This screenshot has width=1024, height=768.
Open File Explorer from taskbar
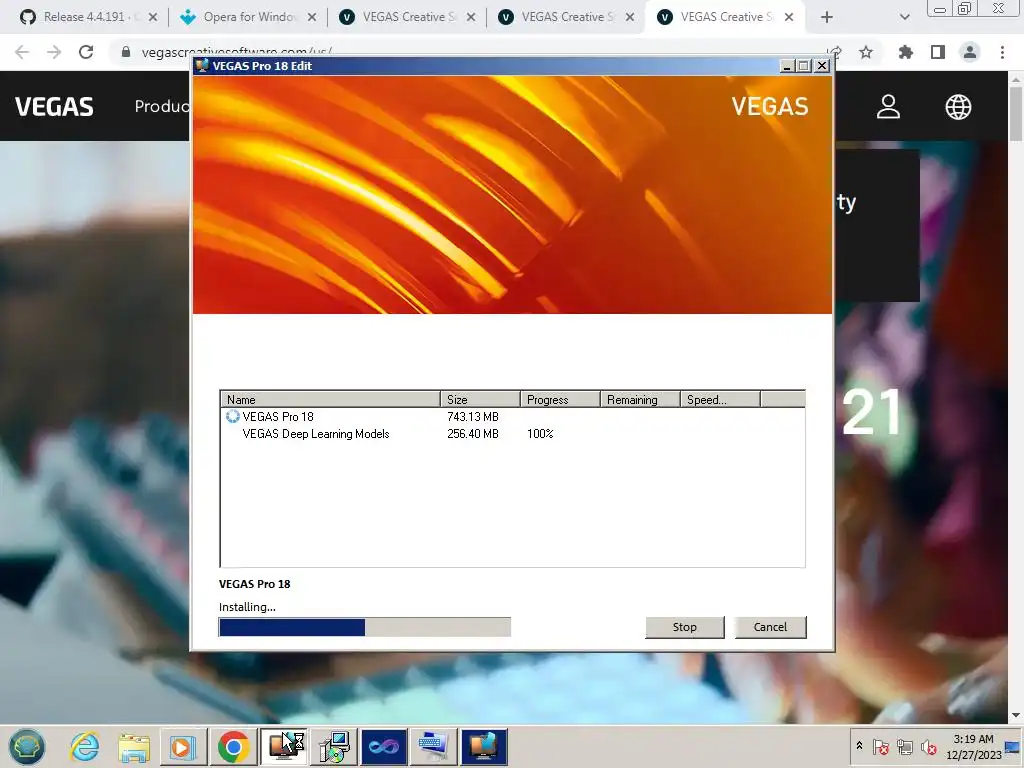135,747
